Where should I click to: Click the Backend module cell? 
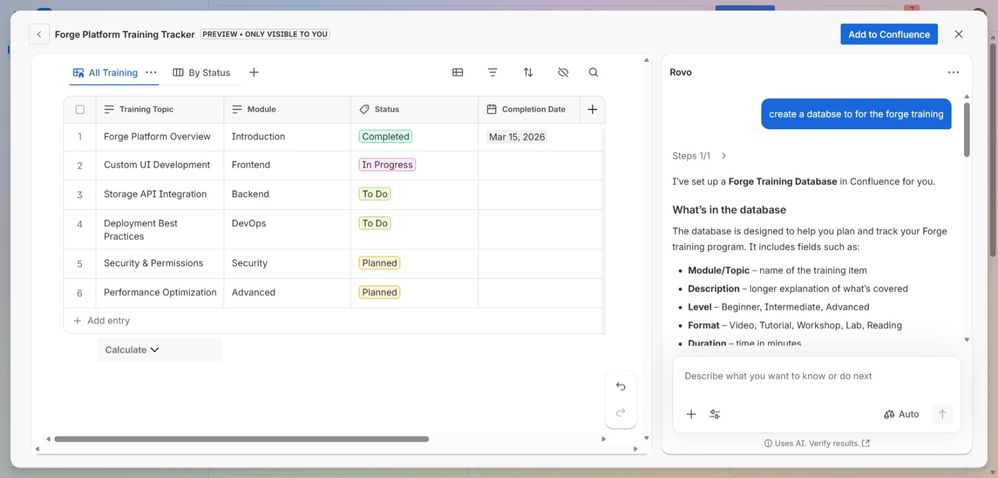tap(287, 195)
